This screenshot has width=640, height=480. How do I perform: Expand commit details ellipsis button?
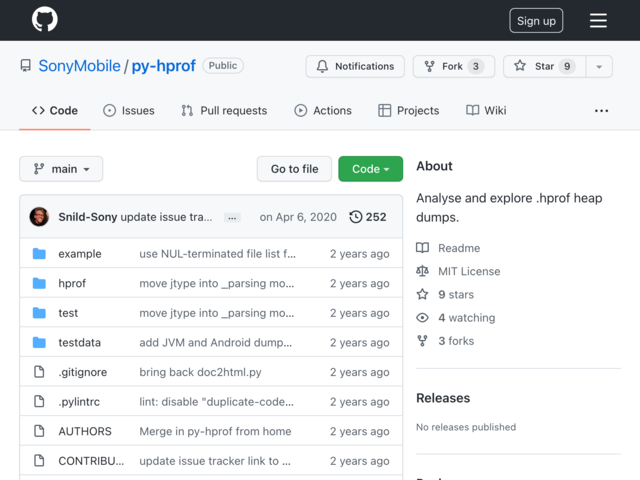point(232,218)
